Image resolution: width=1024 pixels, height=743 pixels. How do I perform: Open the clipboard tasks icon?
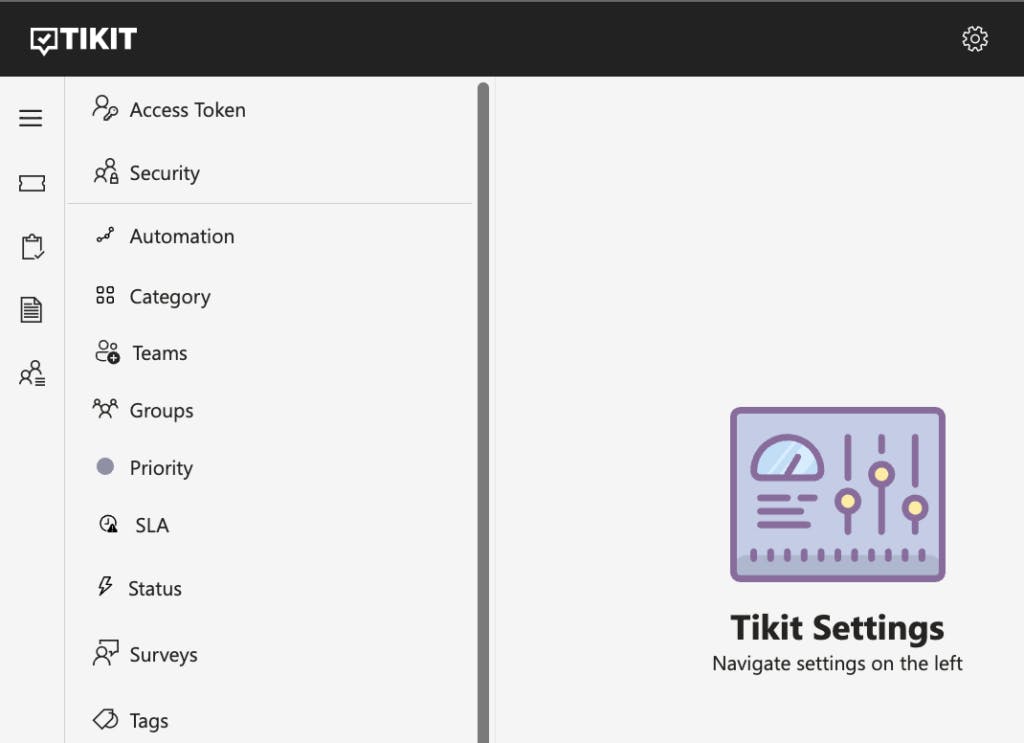tap(32, 247)
